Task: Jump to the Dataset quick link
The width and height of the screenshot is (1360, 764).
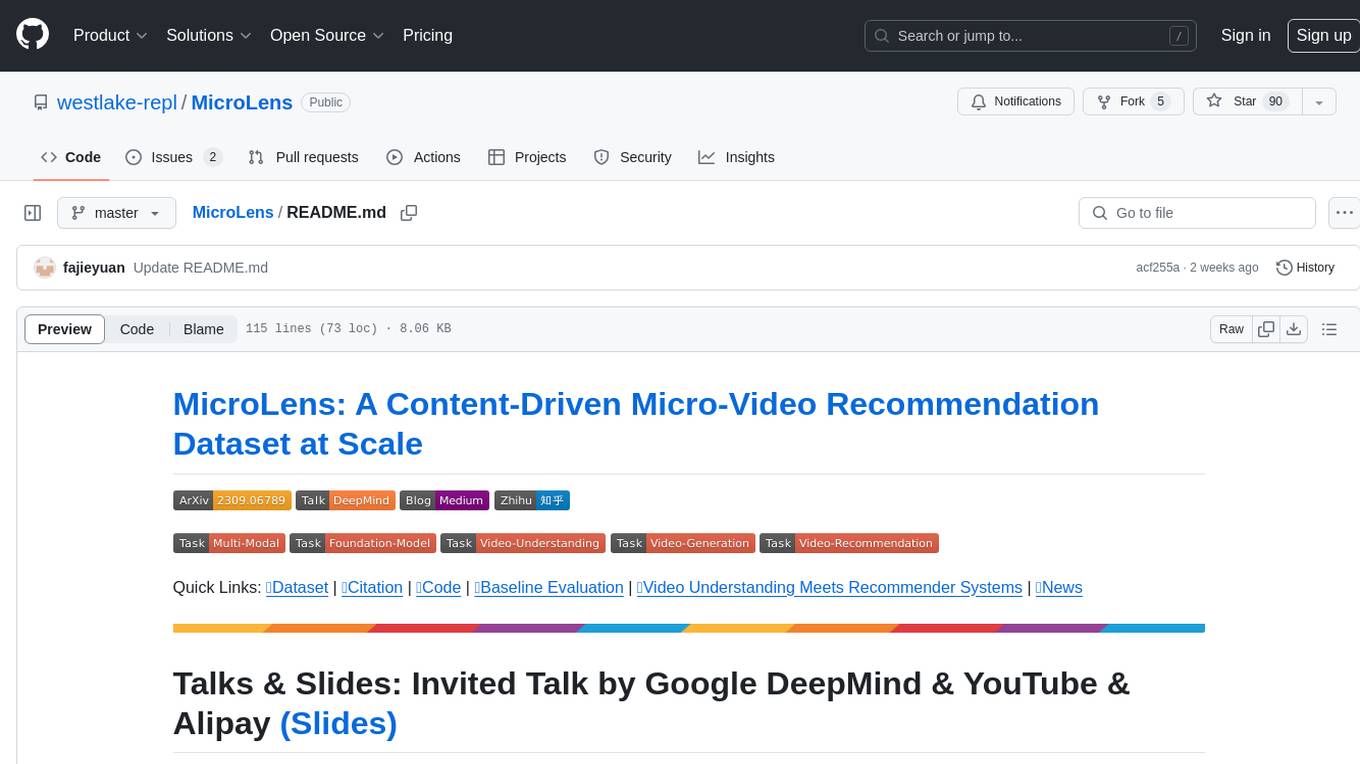Action: coord(297,587)
